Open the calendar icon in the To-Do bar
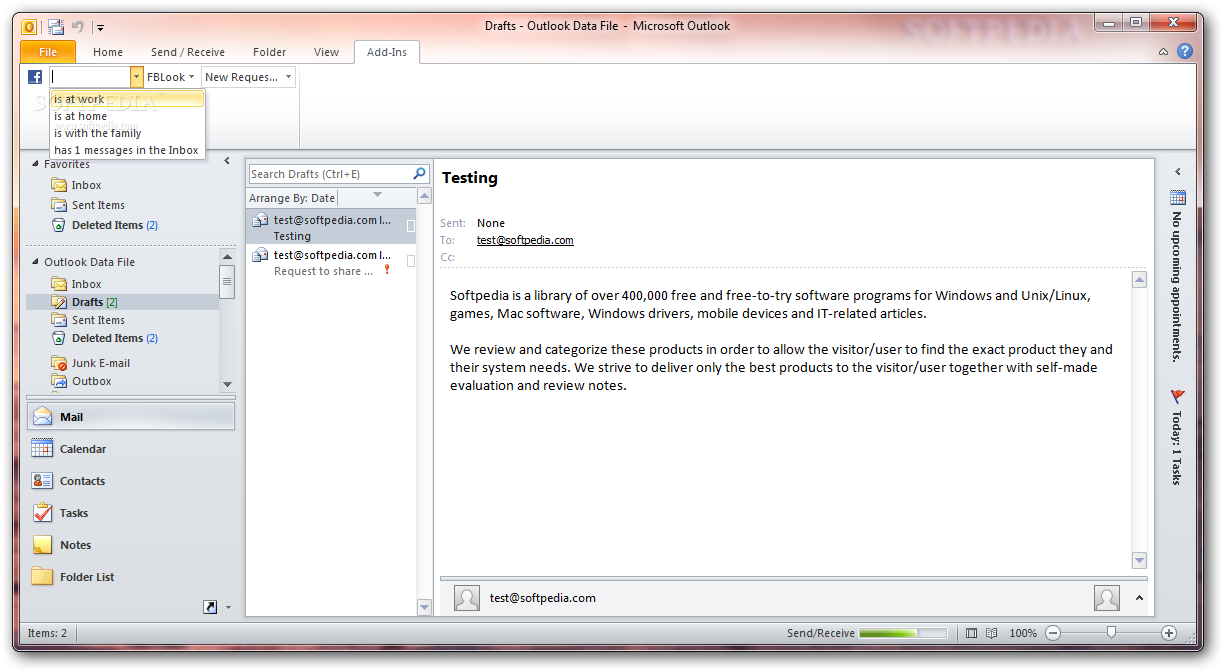 point(1178,198)
